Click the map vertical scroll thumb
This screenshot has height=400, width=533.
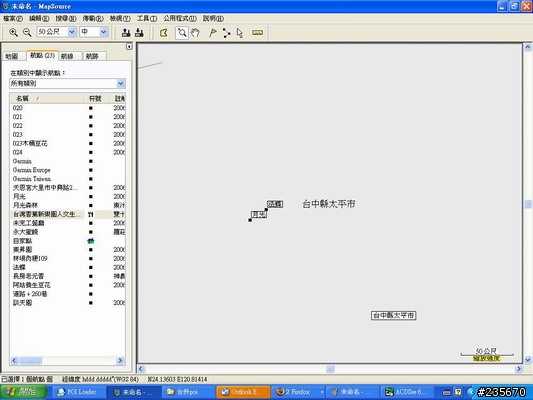pos(528,204)
